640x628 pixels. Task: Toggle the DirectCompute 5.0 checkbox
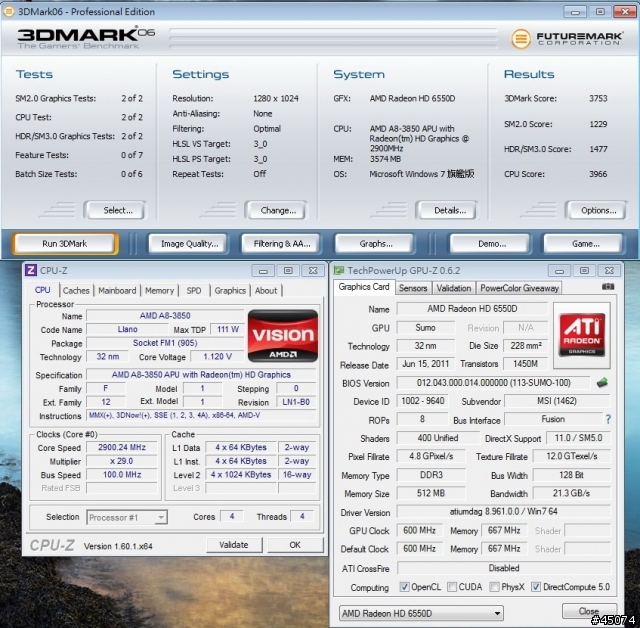[x=536, y=587]
